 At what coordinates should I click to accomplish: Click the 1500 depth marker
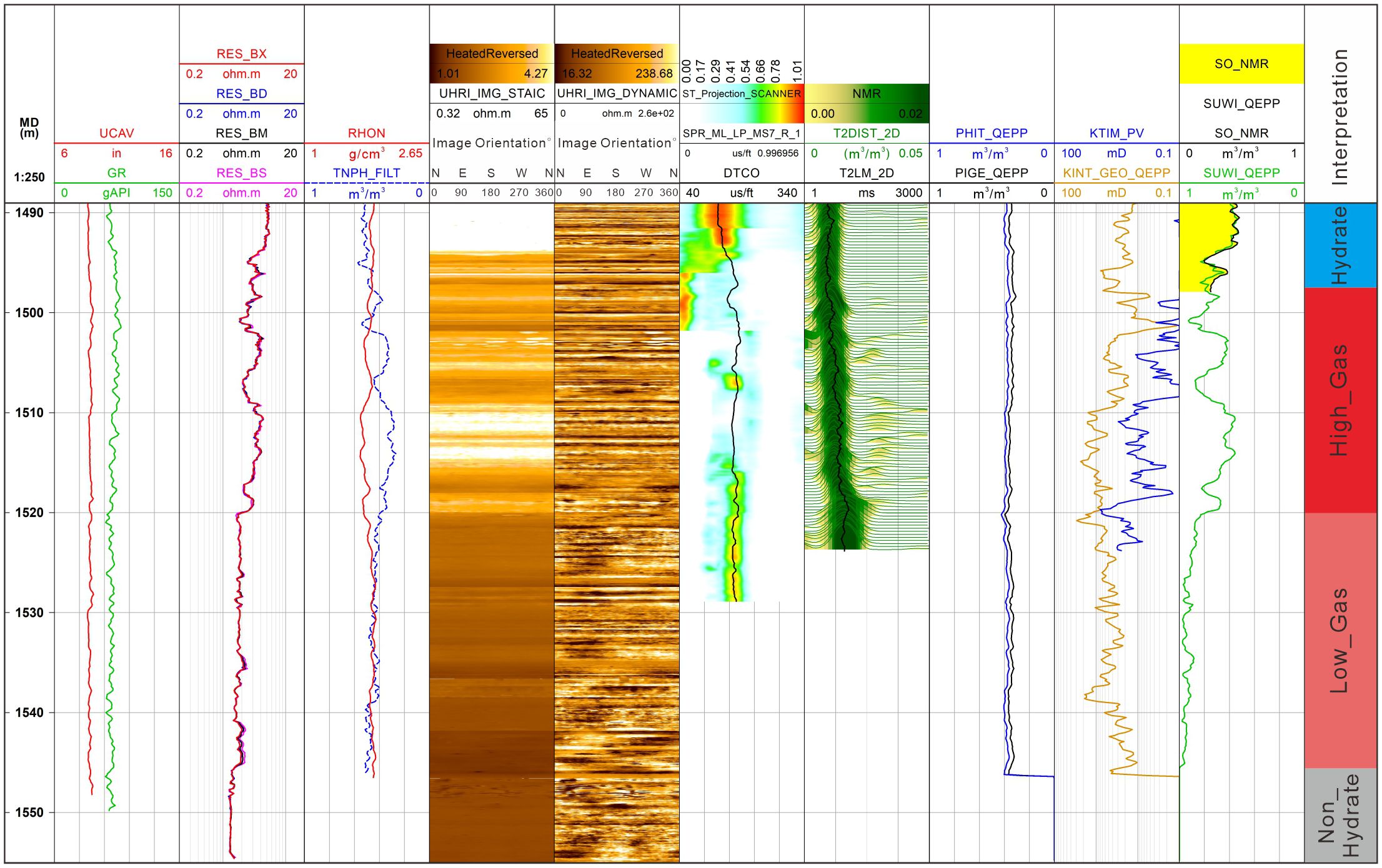point(29,313)
